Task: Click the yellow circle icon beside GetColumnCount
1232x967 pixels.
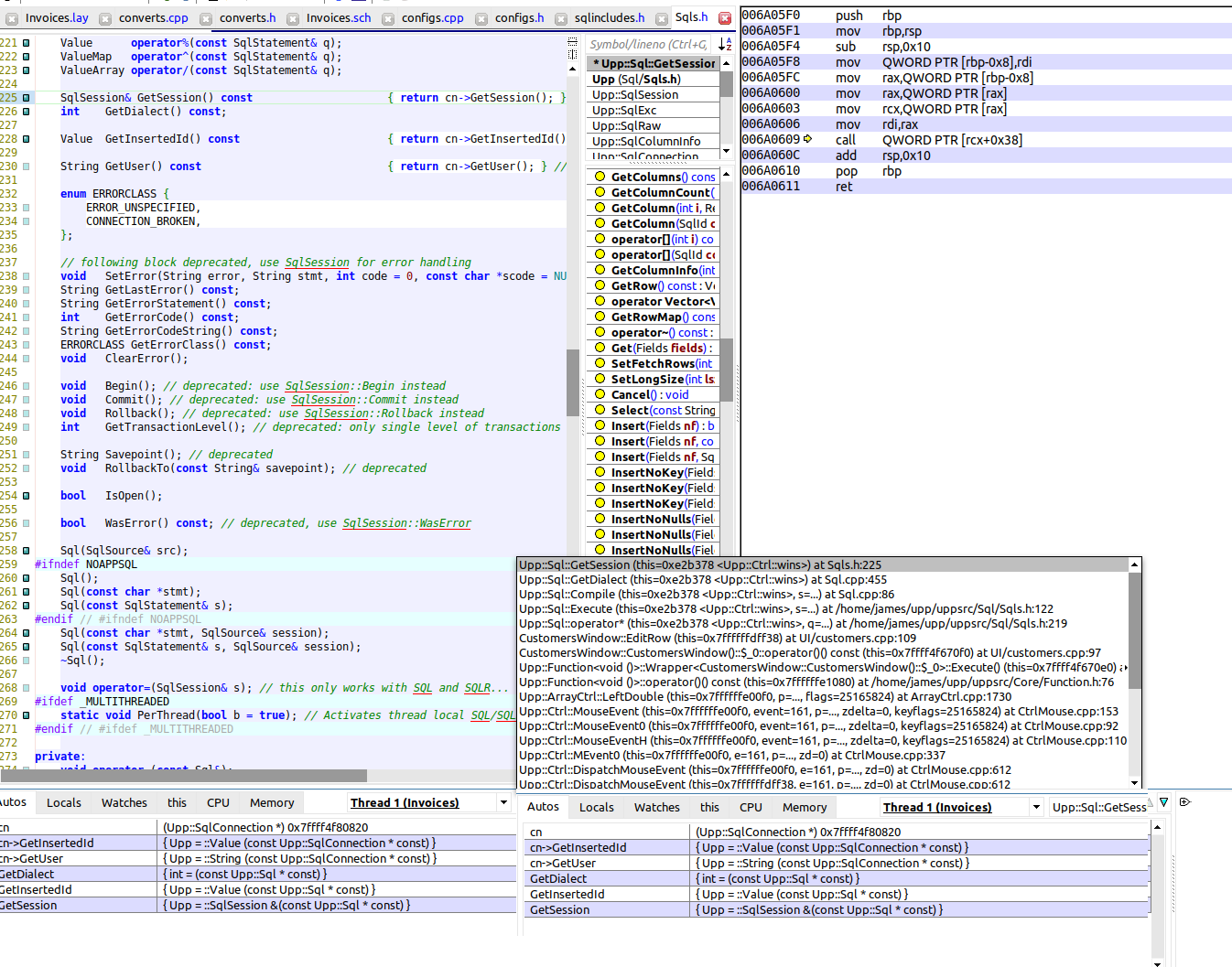Action: [x=600, y=192]
